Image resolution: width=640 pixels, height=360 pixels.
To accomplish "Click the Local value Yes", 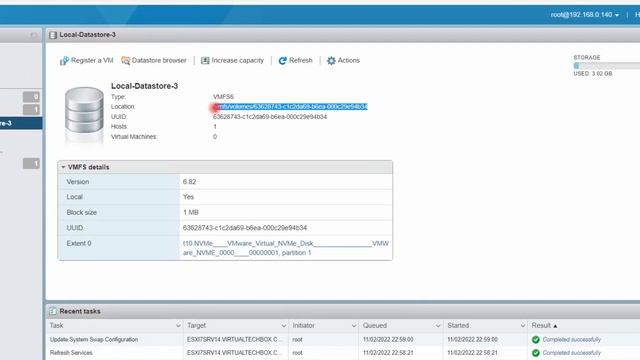I will click(x=188, y=197).
